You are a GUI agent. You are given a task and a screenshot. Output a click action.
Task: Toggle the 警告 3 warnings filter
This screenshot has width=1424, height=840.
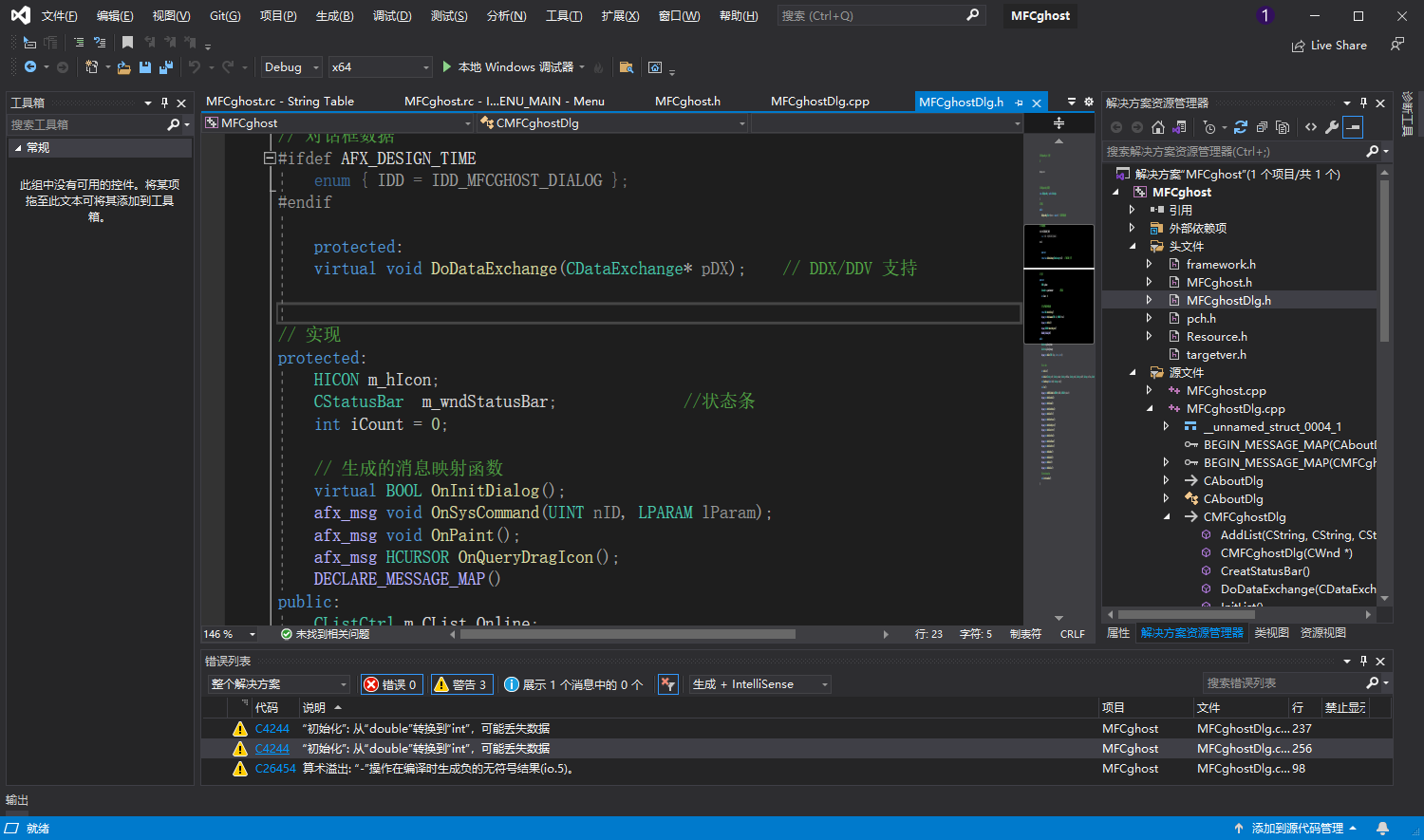[x=460, y=684]
